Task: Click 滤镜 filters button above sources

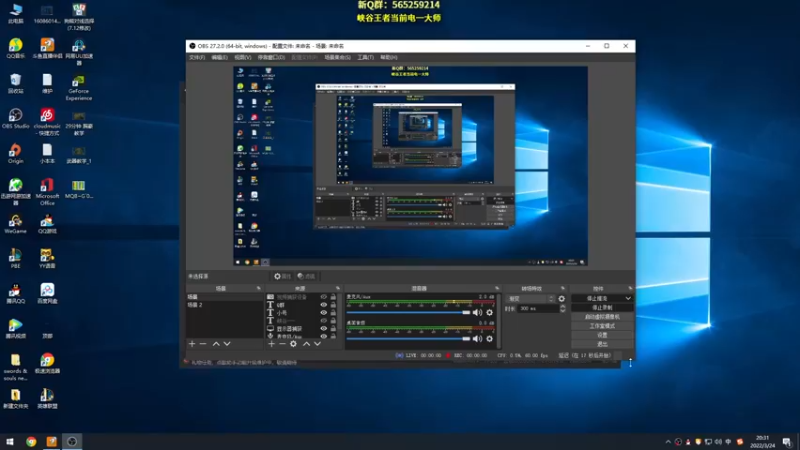Action: pos(308,276)
